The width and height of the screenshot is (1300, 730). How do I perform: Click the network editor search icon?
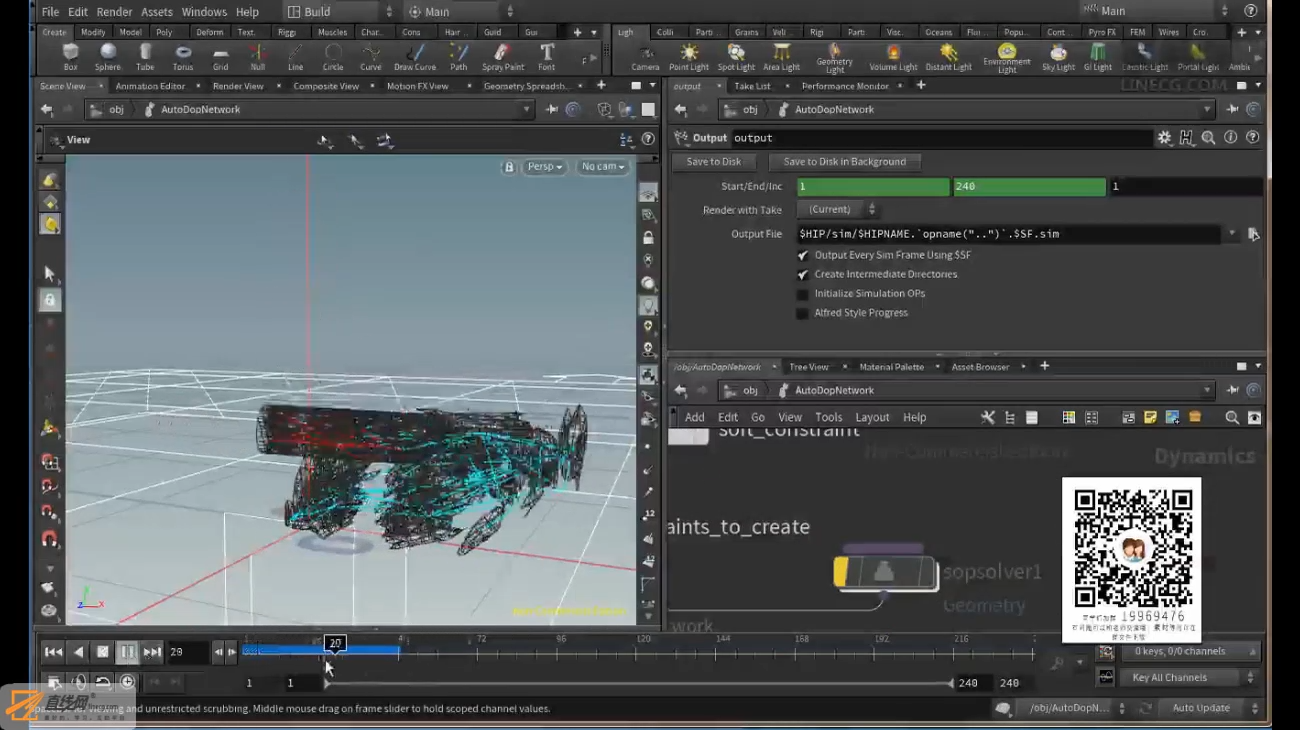tap(1232, 418)
